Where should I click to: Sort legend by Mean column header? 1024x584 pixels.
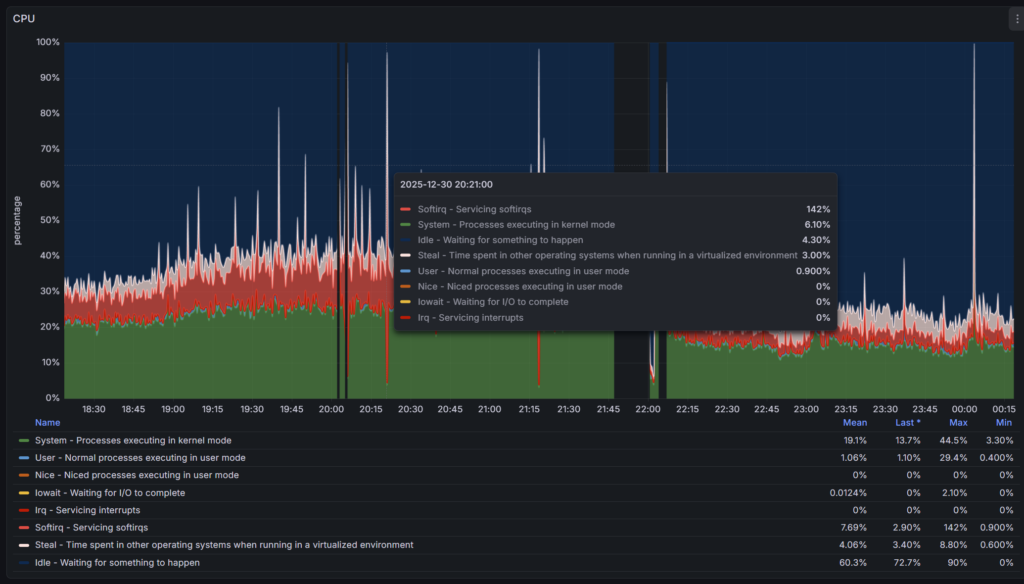tap(853, 422)
